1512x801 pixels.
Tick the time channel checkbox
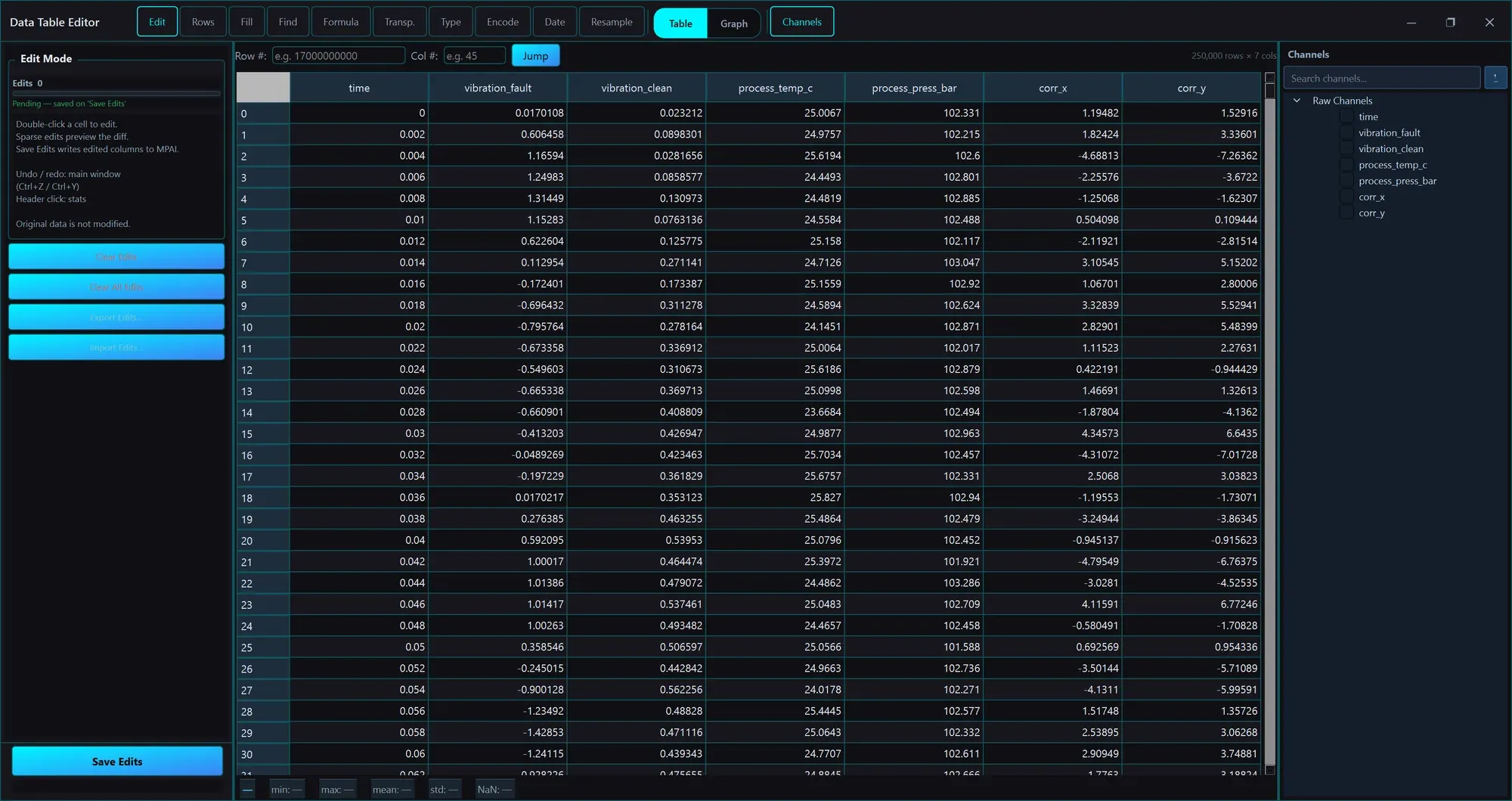click(x=1346, y=116)
